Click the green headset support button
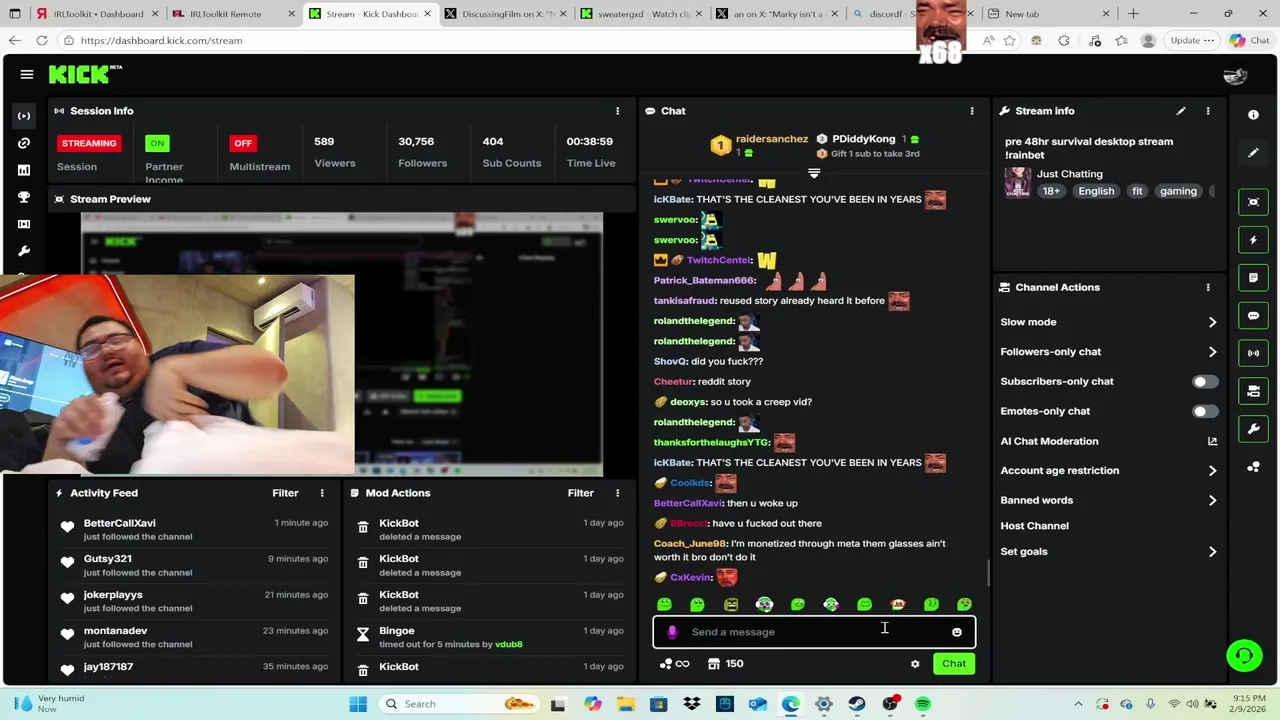Viewport: 1280px width, 720px height. [1244, 656]
